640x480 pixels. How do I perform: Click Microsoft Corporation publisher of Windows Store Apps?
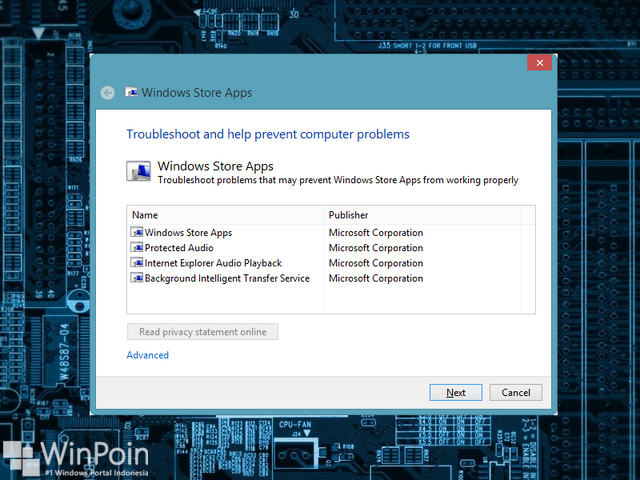(x=376, y=233)
